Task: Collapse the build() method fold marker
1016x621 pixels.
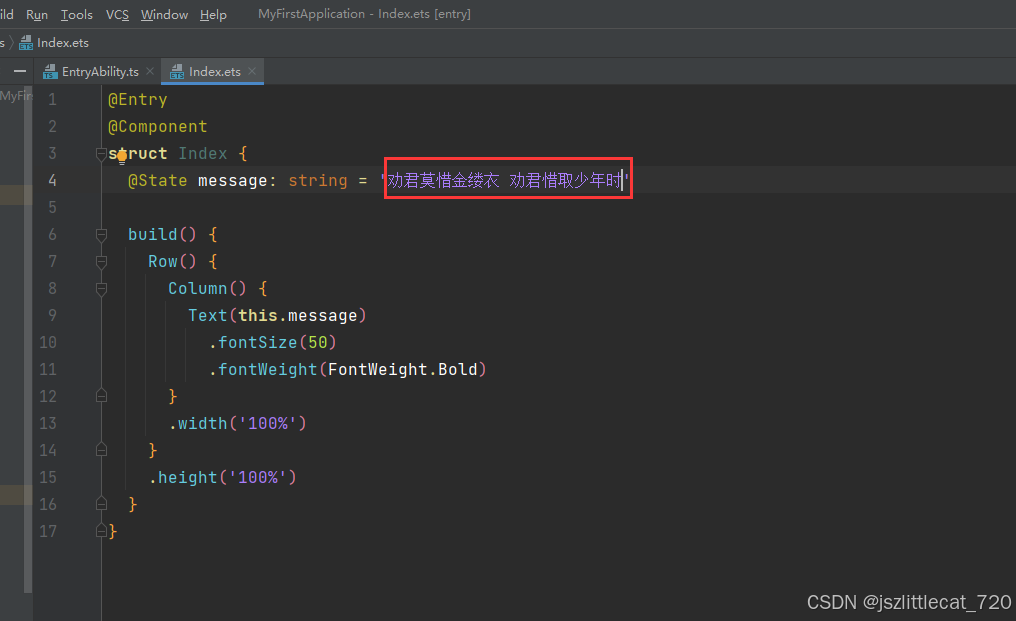Action: pos(101,234)
